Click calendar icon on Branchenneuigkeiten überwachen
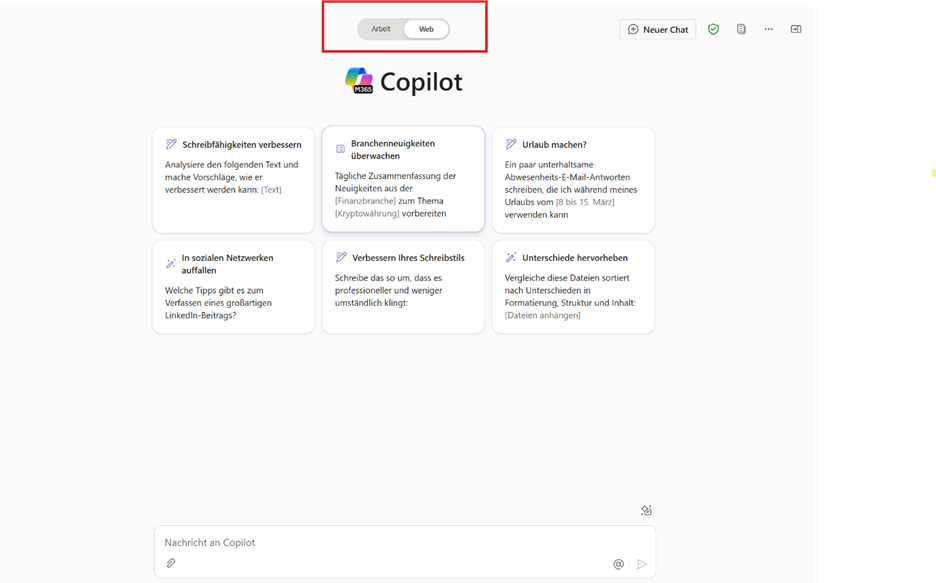 (340, 149)
